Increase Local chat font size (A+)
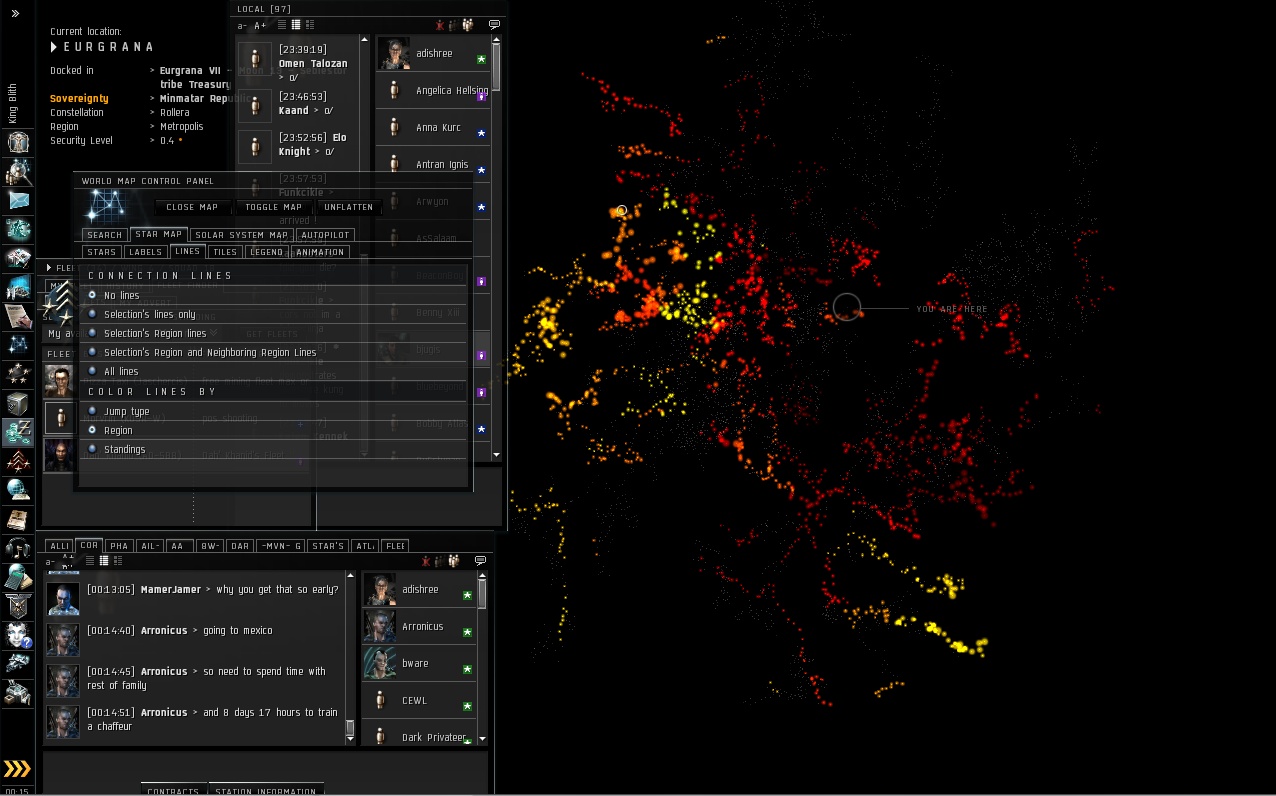 (260, 25)
